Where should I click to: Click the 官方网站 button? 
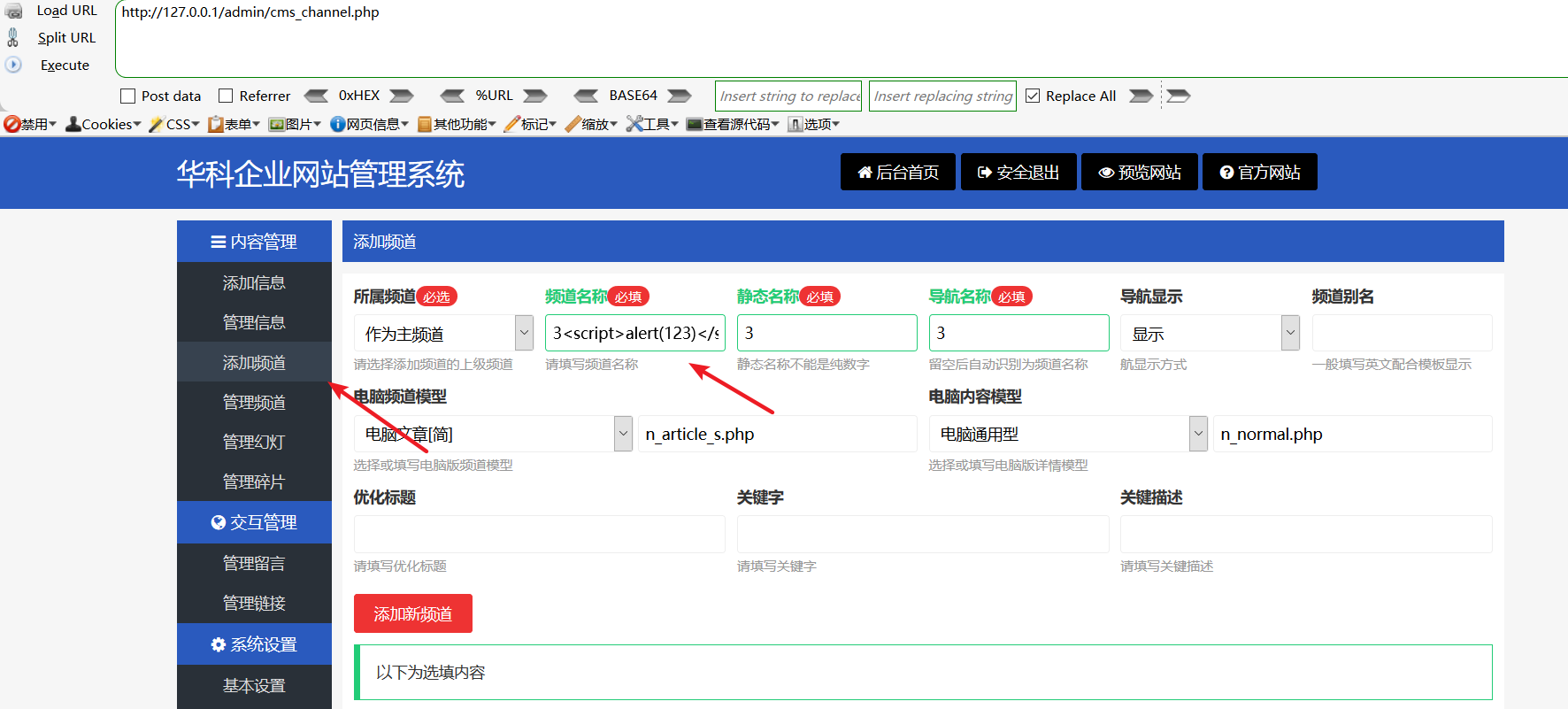1260,172
